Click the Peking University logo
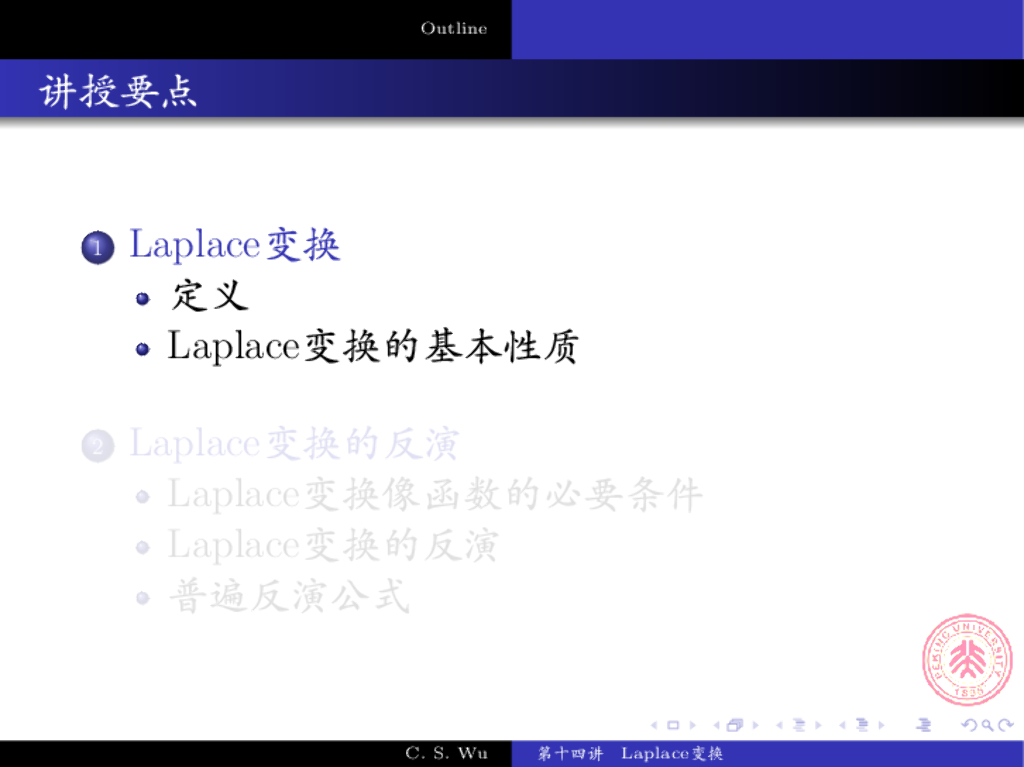The width and height of the screenshot is (1024, 767). pyautogui.click(x=966, y=660)
